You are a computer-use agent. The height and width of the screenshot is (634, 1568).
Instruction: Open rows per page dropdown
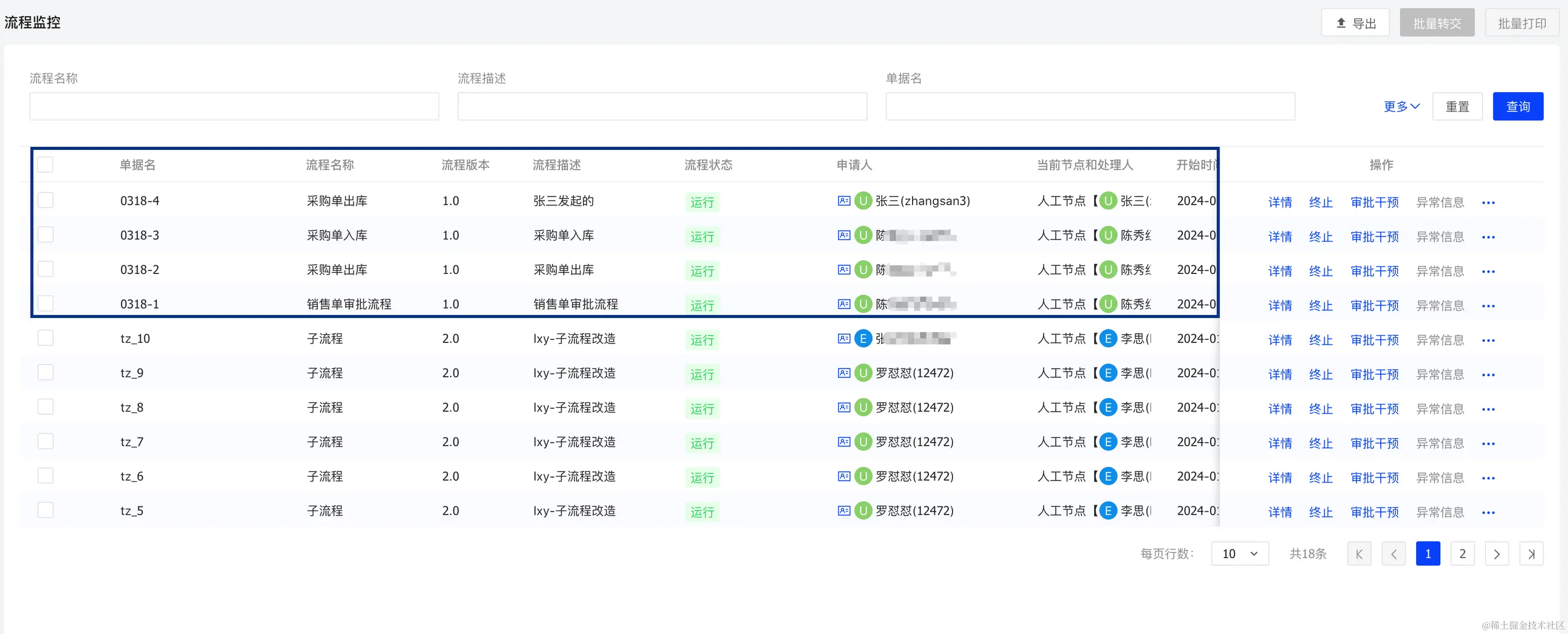click(1239, 554)
